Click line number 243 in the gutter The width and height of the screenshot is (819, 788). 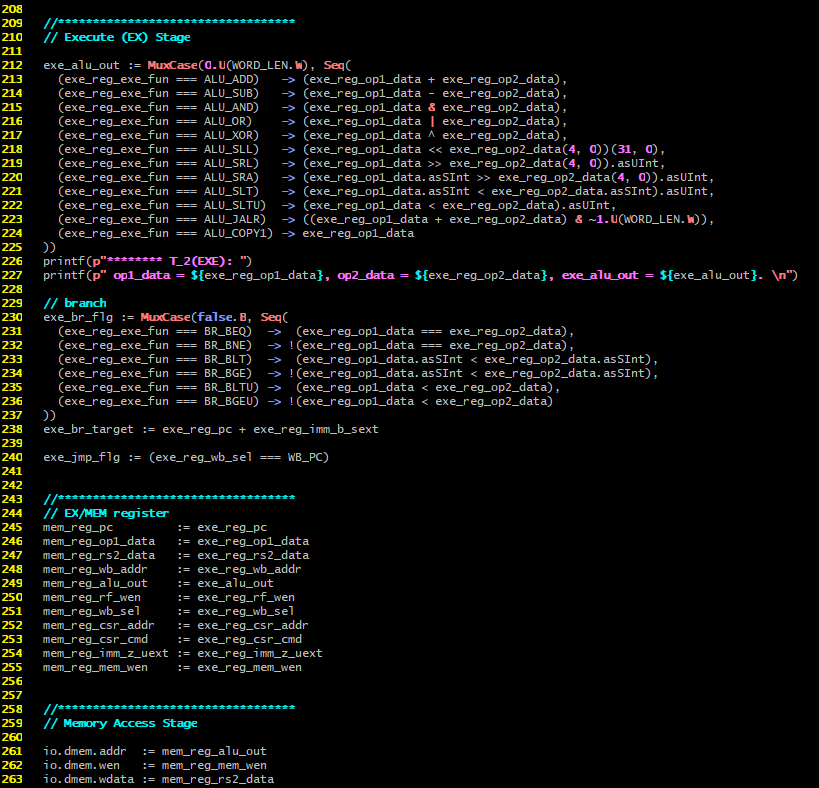coord(12,499)
